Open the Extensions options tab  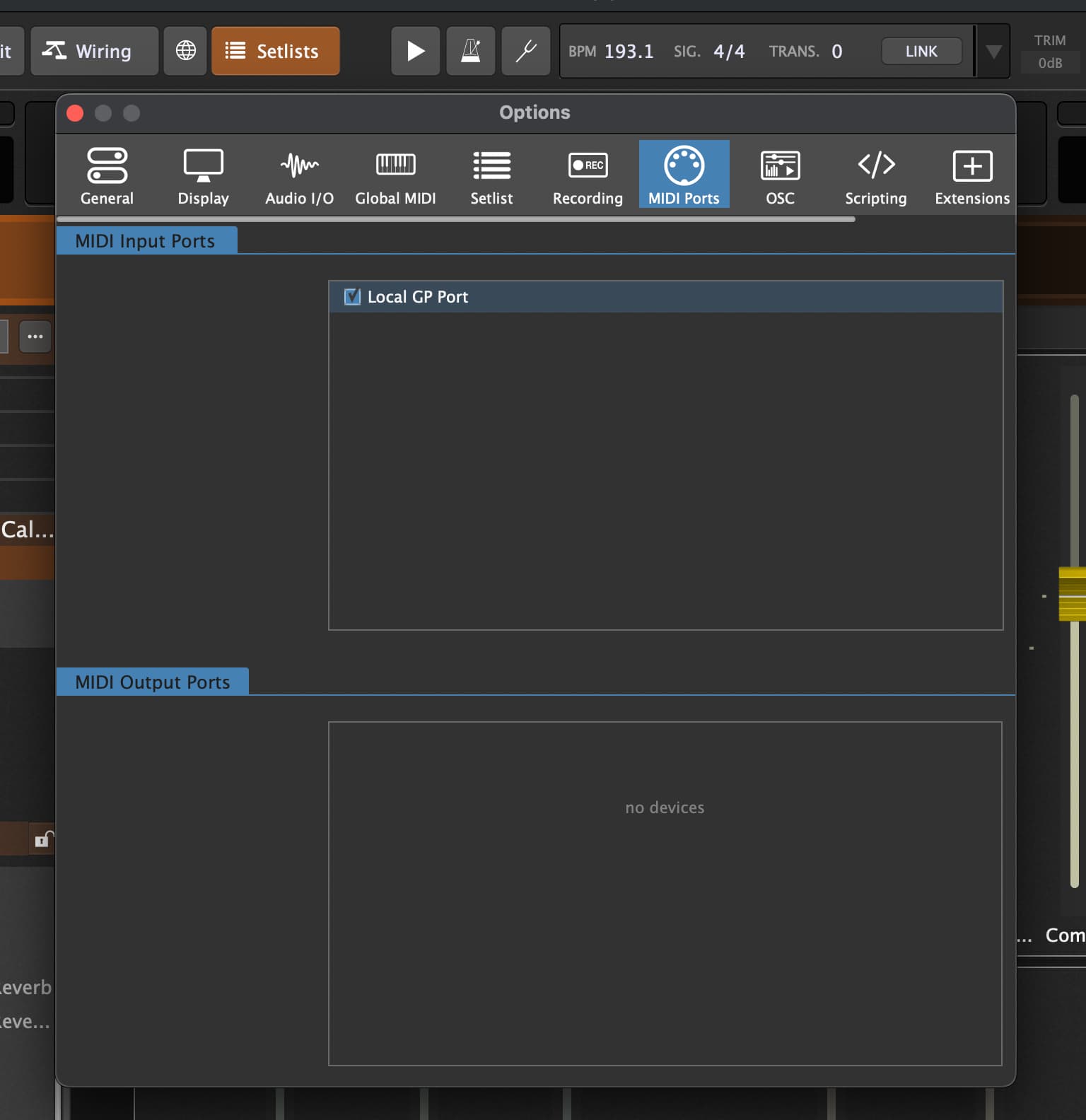pyautogui.click(x=971, y=175)
